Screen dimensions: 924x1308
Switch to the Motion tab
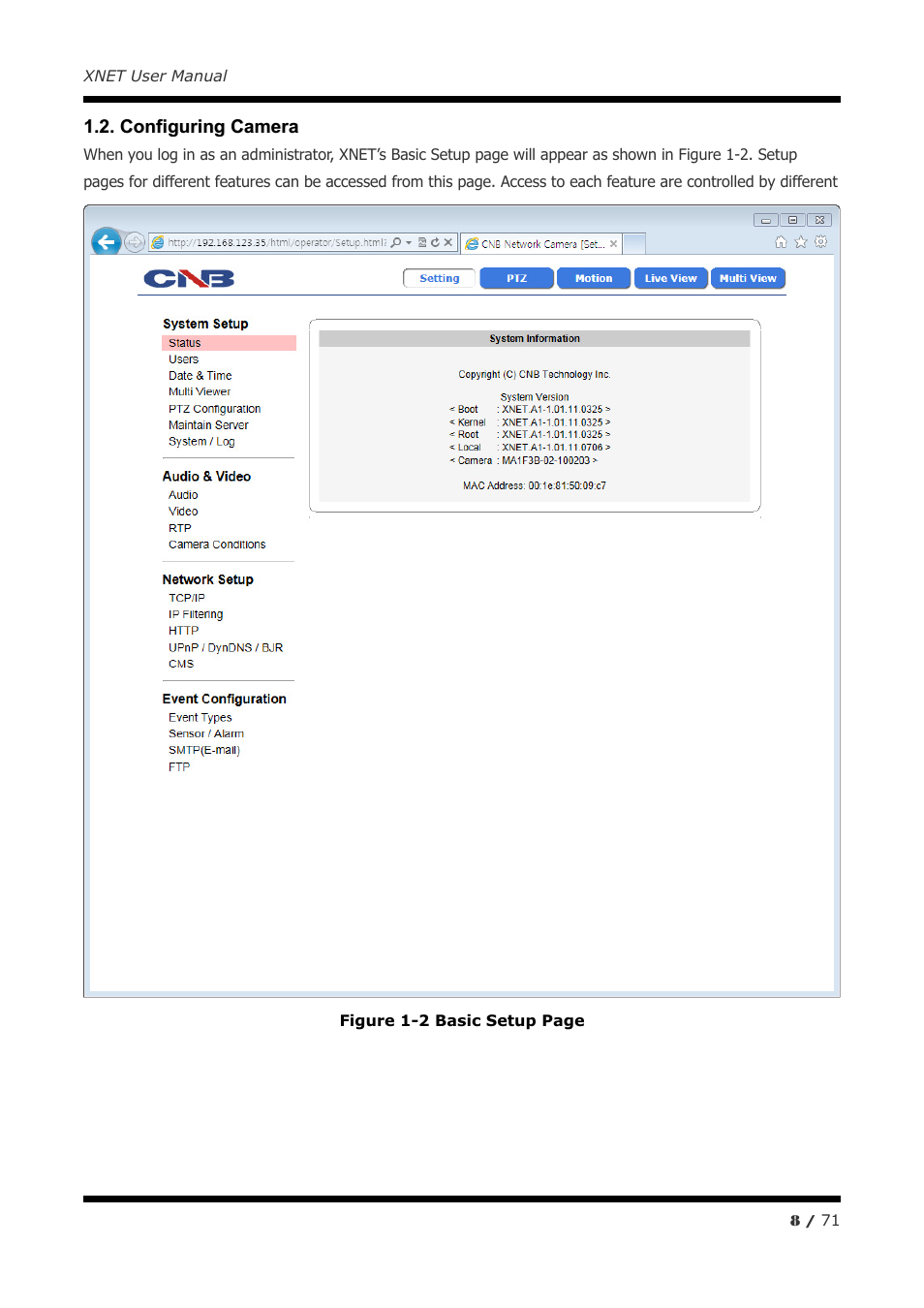[x=594, y=278]
